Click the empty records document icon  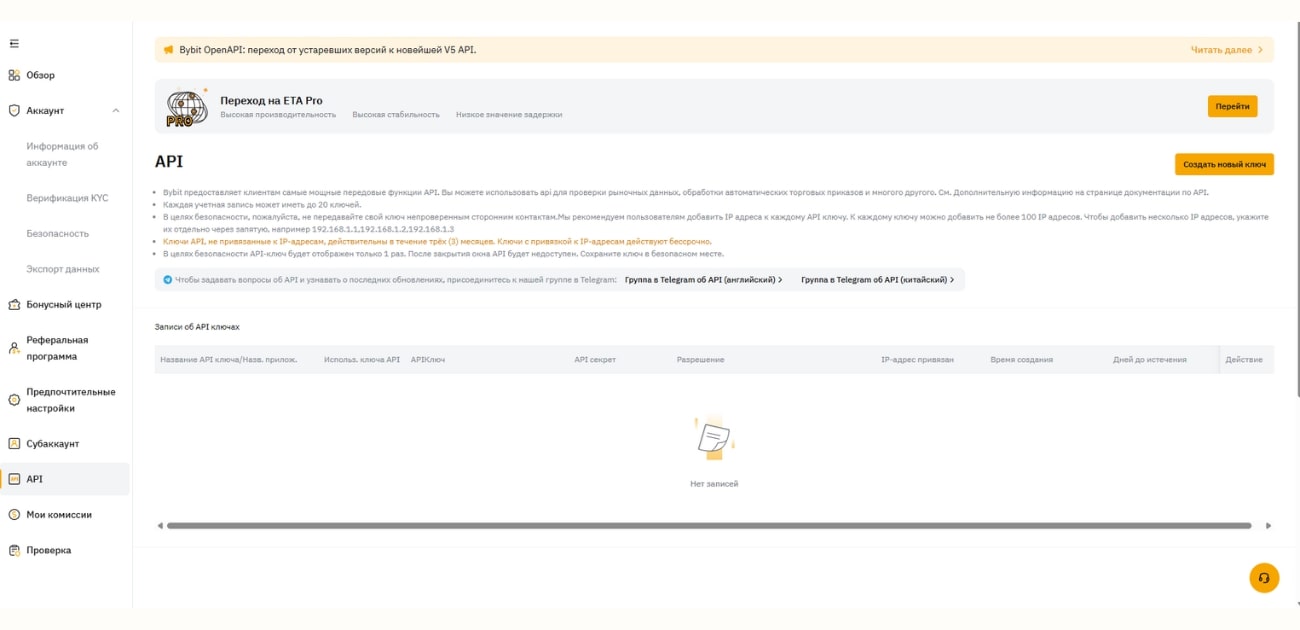(714, 437)
